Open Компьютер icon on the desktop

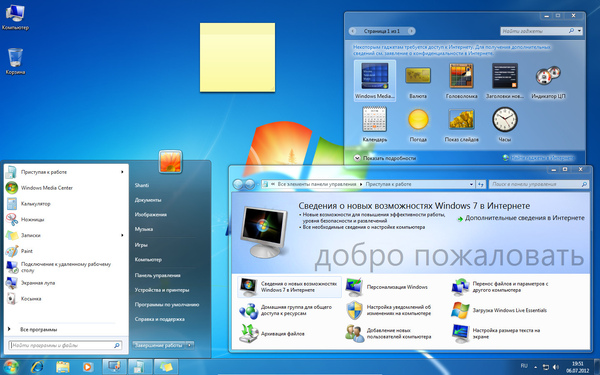[15, 18]
